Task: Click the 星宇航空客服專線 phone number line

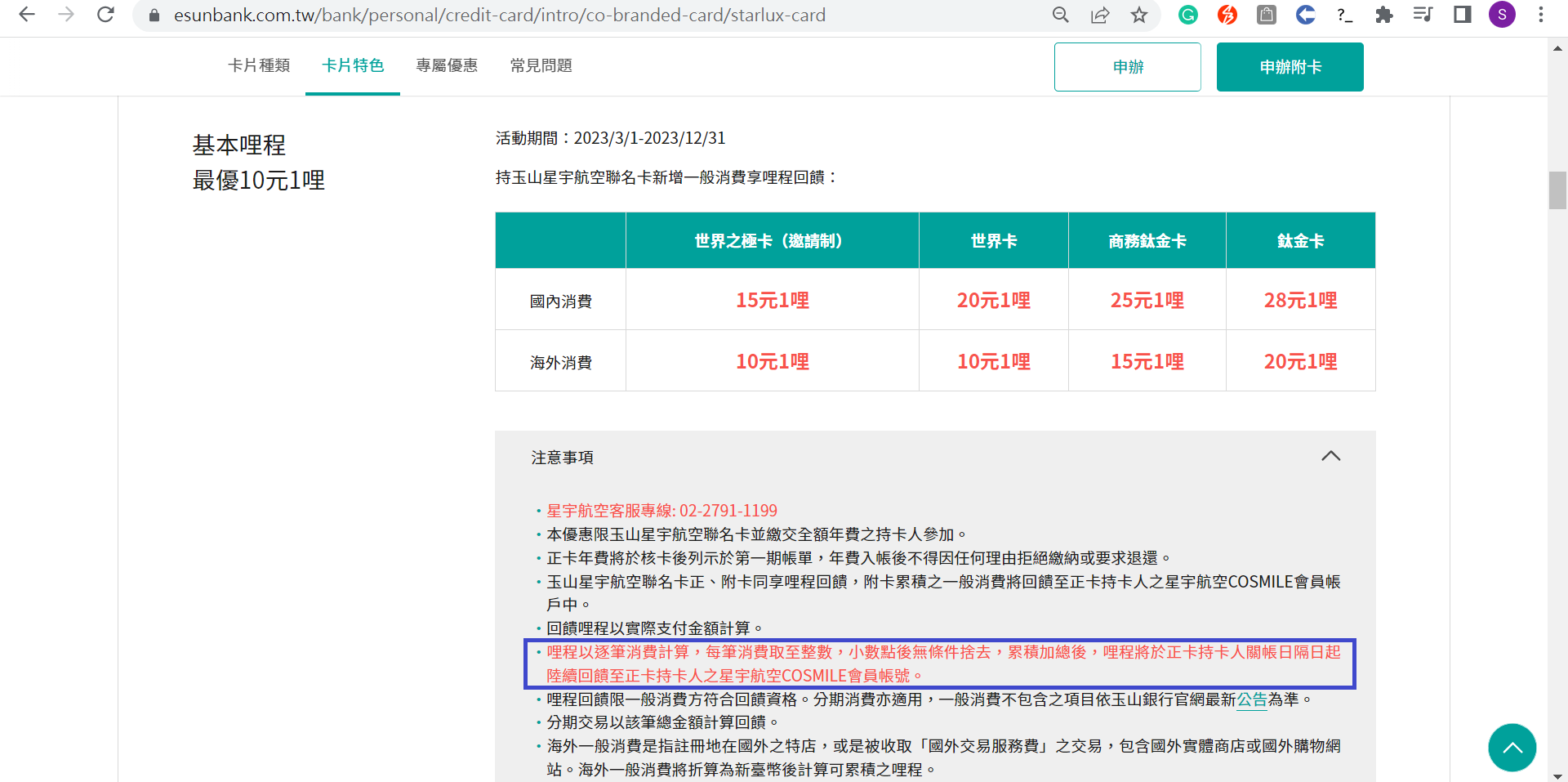Action: pyautogui.click(x=662, y=511)
